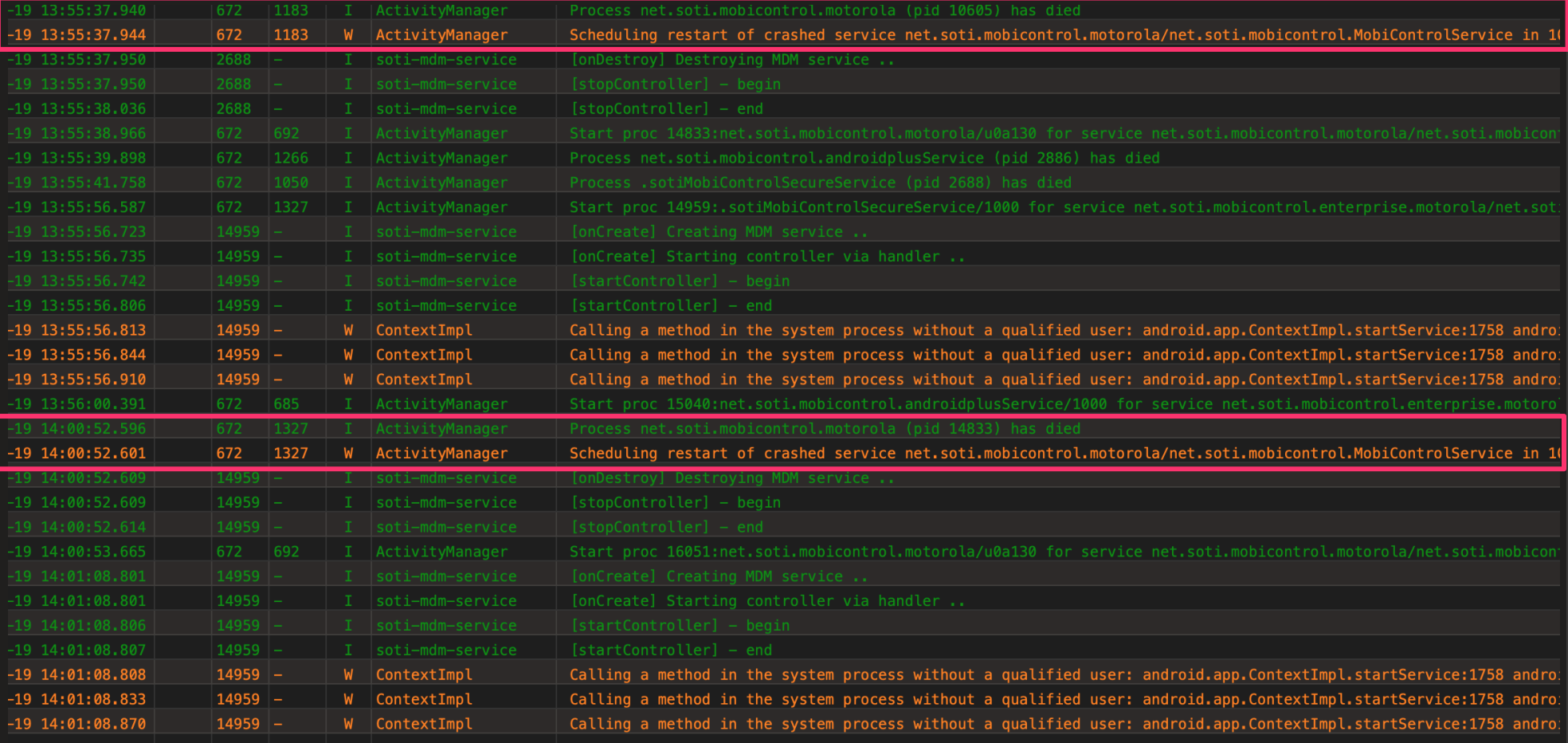Select the startController begin entry at 13:55:56.742
The image size is (1568, 743).
pyautogui.click(x=680, y=281)
